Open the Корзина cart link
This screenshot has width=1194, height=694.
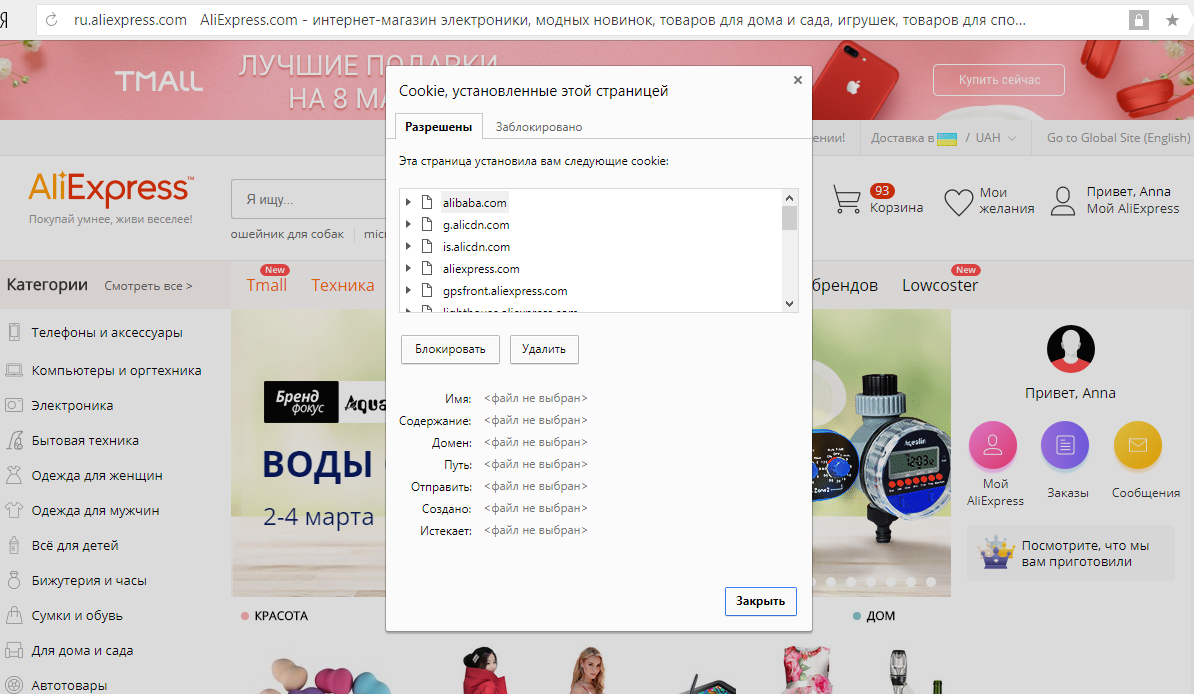(896, 207)
